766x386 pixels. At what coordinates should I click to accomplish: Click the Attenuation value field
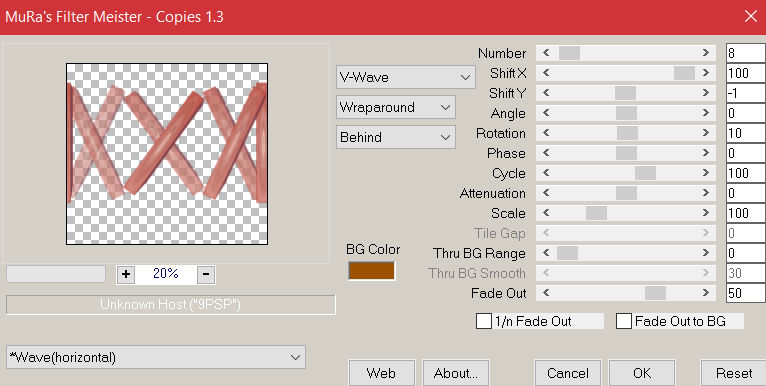click(x=745, y=193)
